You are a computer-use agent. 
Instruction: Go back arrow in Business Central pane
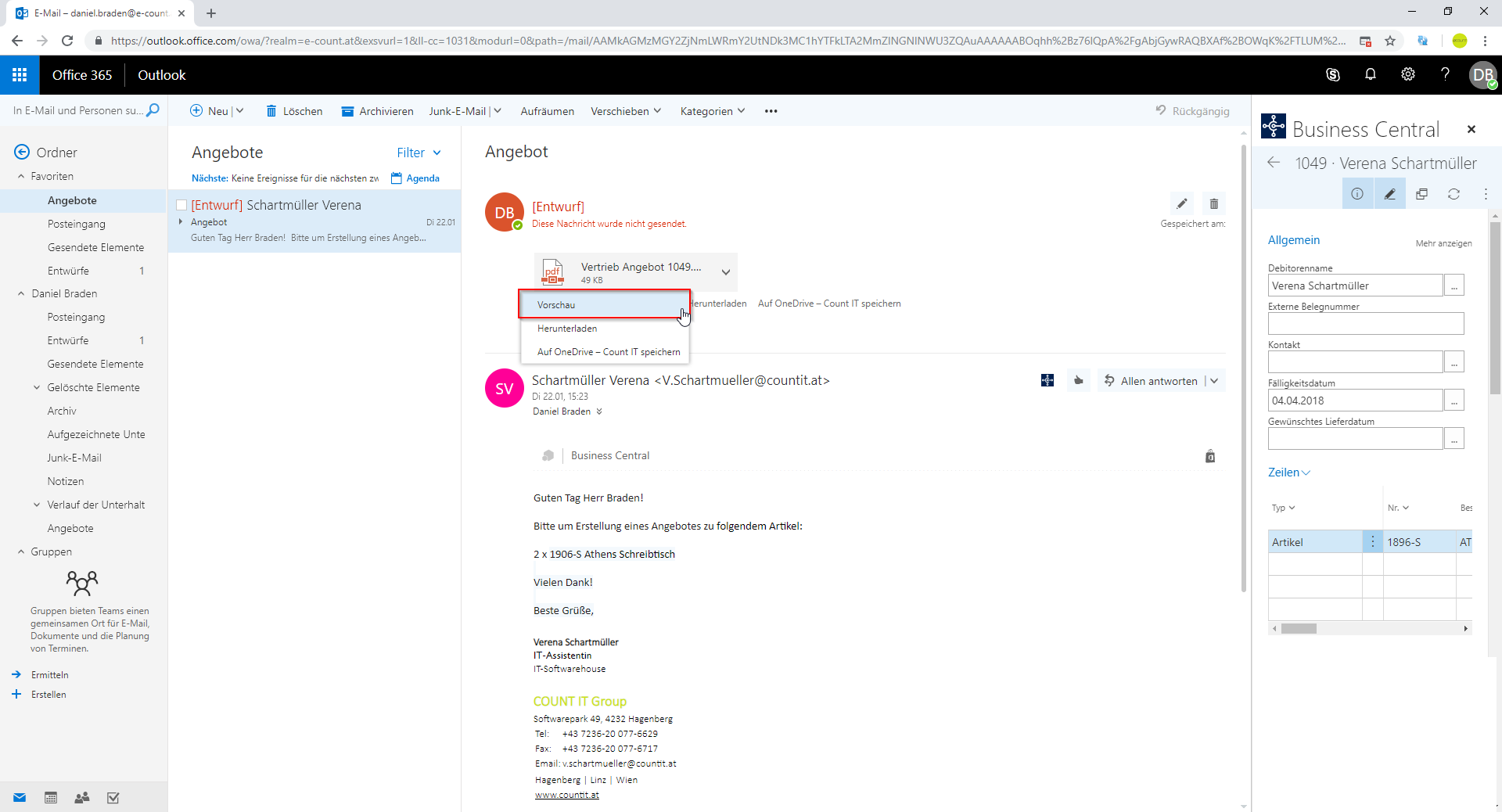[x=1274, y=163]
